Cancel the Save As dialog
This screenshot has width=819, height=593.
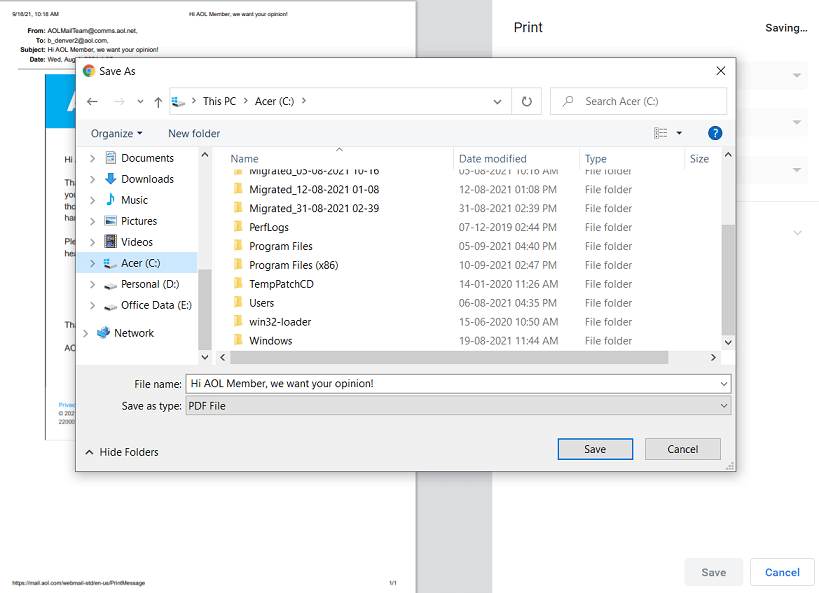682,448
